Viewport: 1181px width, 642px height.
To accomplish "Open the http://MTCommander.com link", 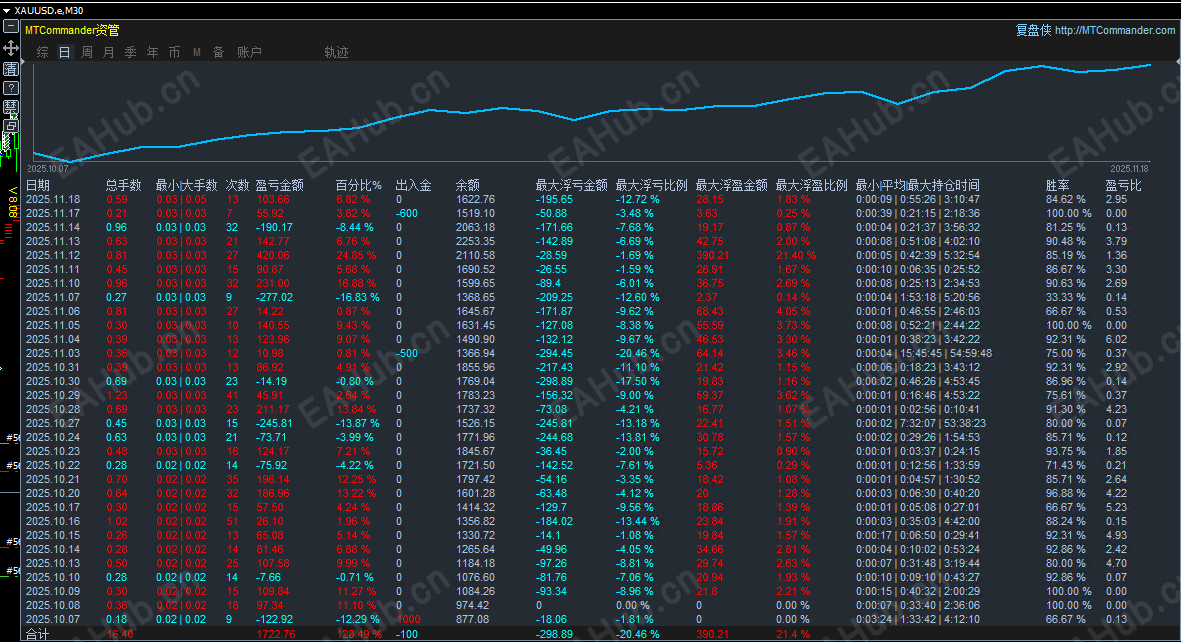I will (x=1115, y=30).
